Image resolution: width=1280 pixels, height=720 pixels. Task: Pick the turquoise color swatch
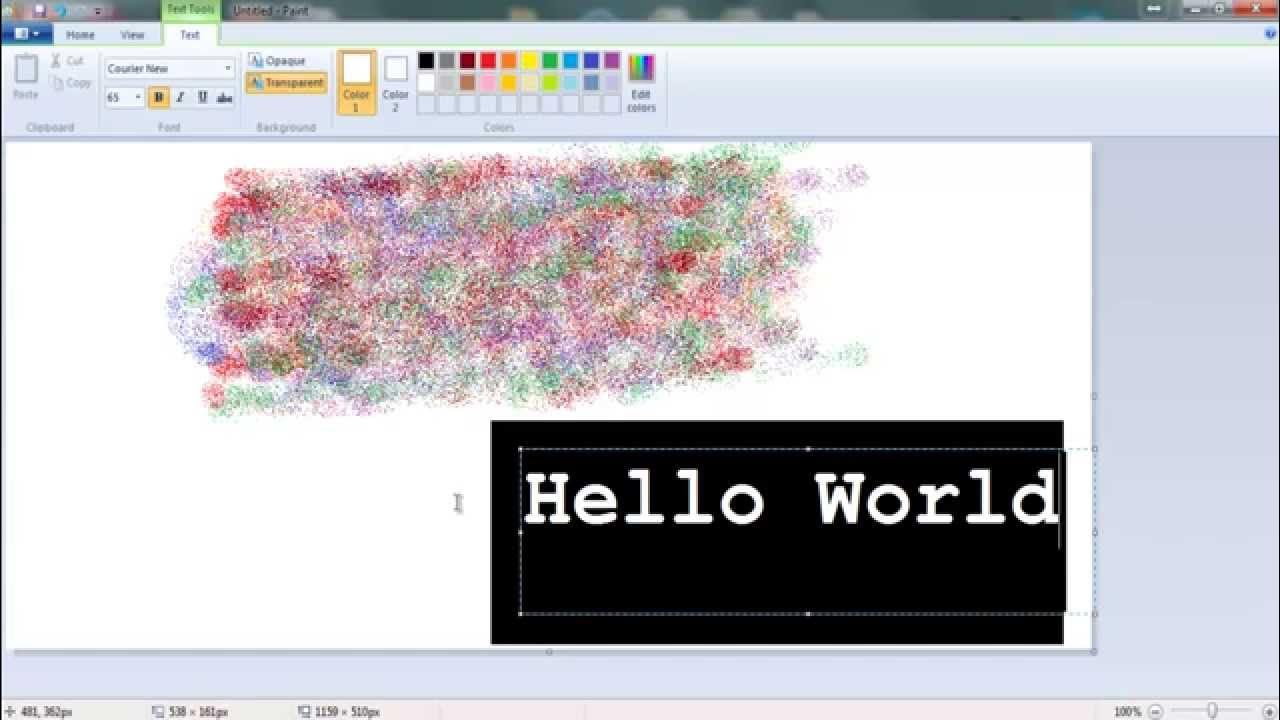tap(570, 61)
